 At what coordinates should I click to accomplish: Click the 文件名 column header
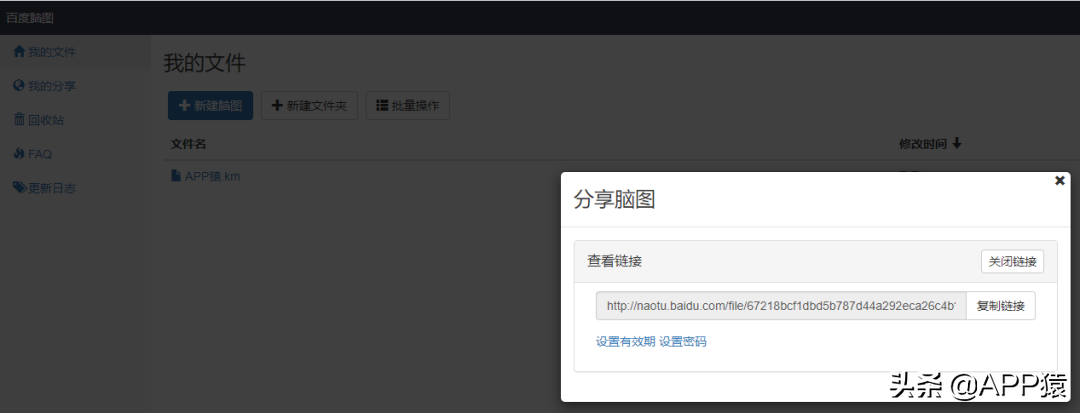(x=189, y=144)
